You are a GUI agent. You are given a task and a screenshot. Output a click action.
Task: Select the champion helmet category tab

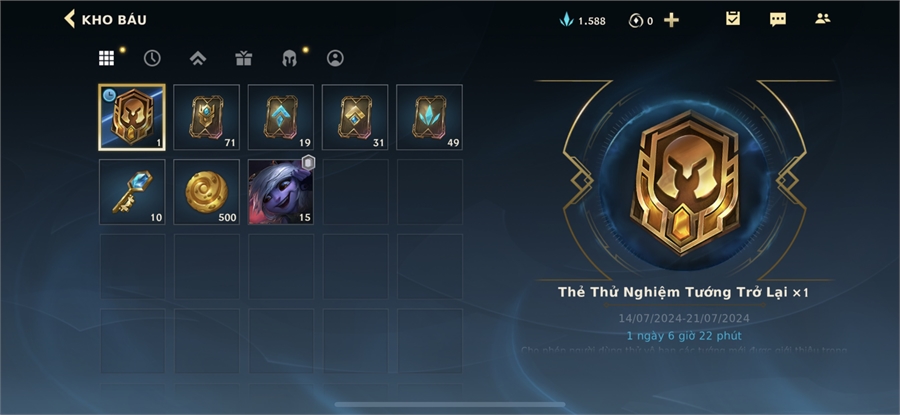tap(289, 58)
